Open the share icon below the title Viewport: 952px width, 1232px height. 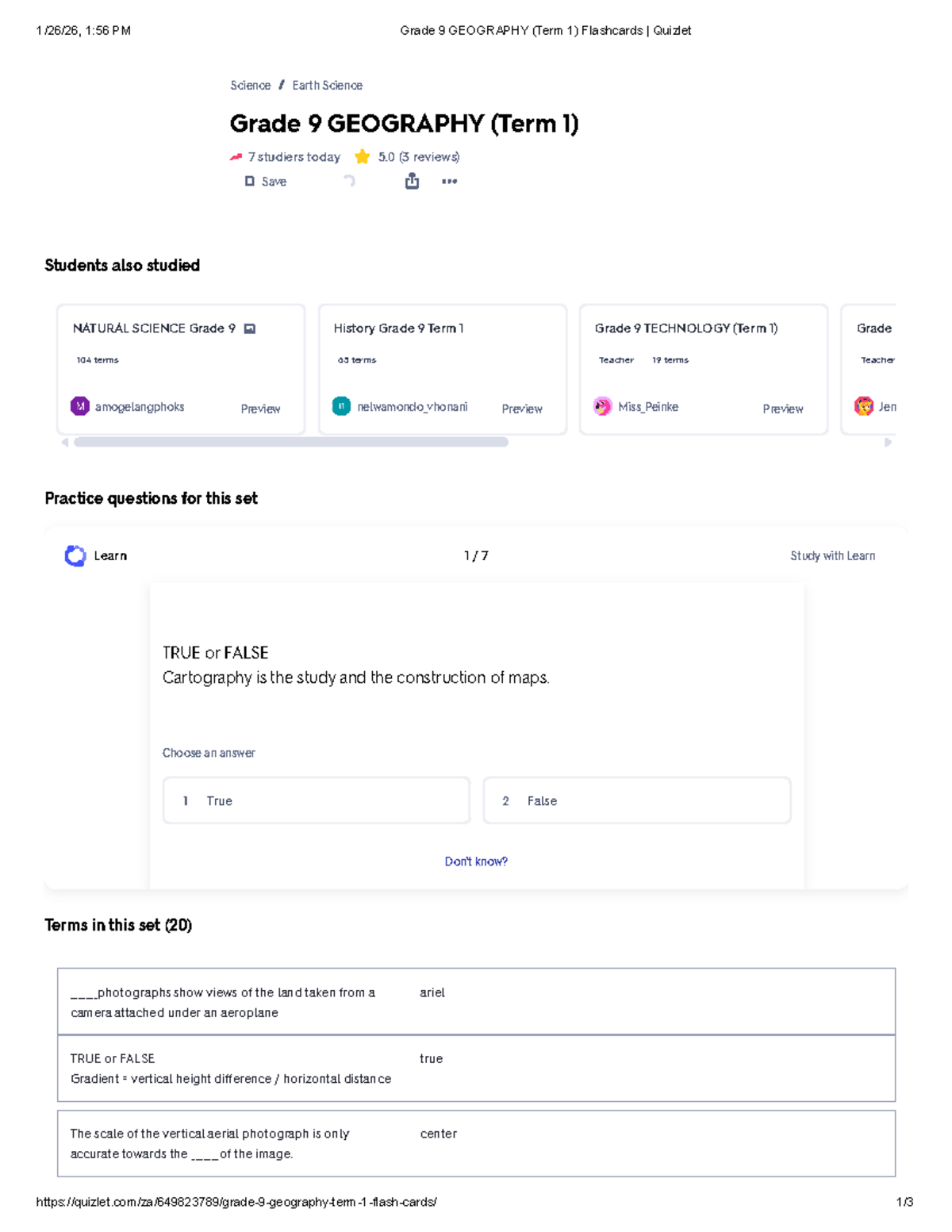click(x=412, y=182)
